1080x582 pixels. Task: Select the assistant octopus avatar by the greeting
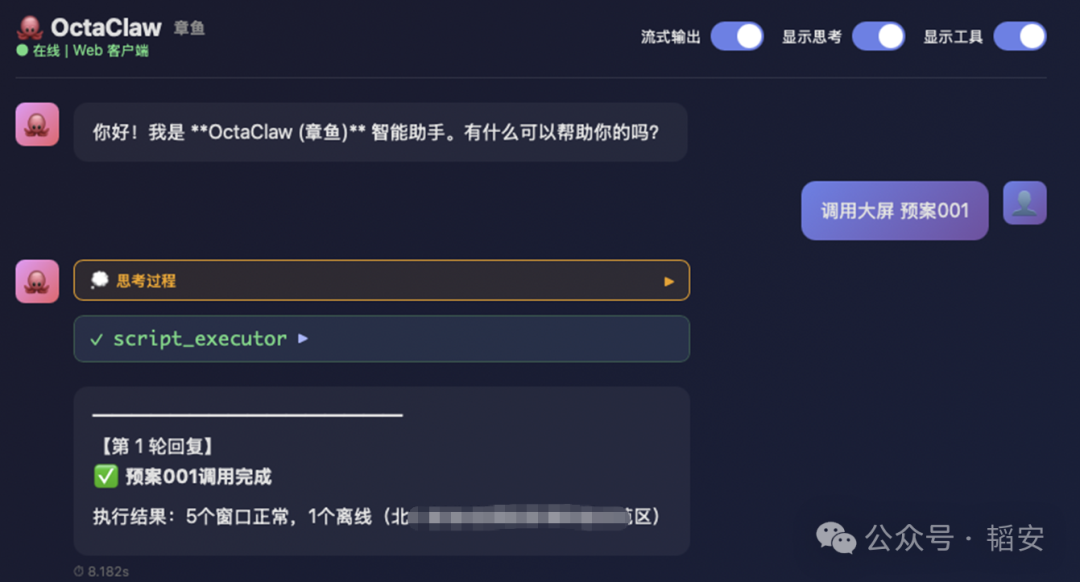pos(36,125)
